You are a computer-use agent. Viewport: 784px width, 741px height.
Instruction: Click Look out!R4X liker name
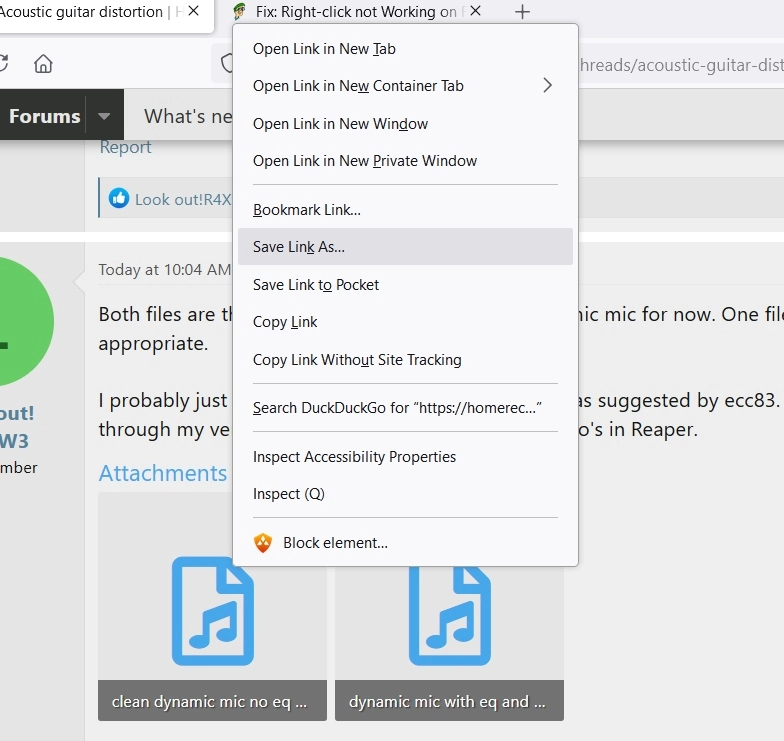[183, 200]
